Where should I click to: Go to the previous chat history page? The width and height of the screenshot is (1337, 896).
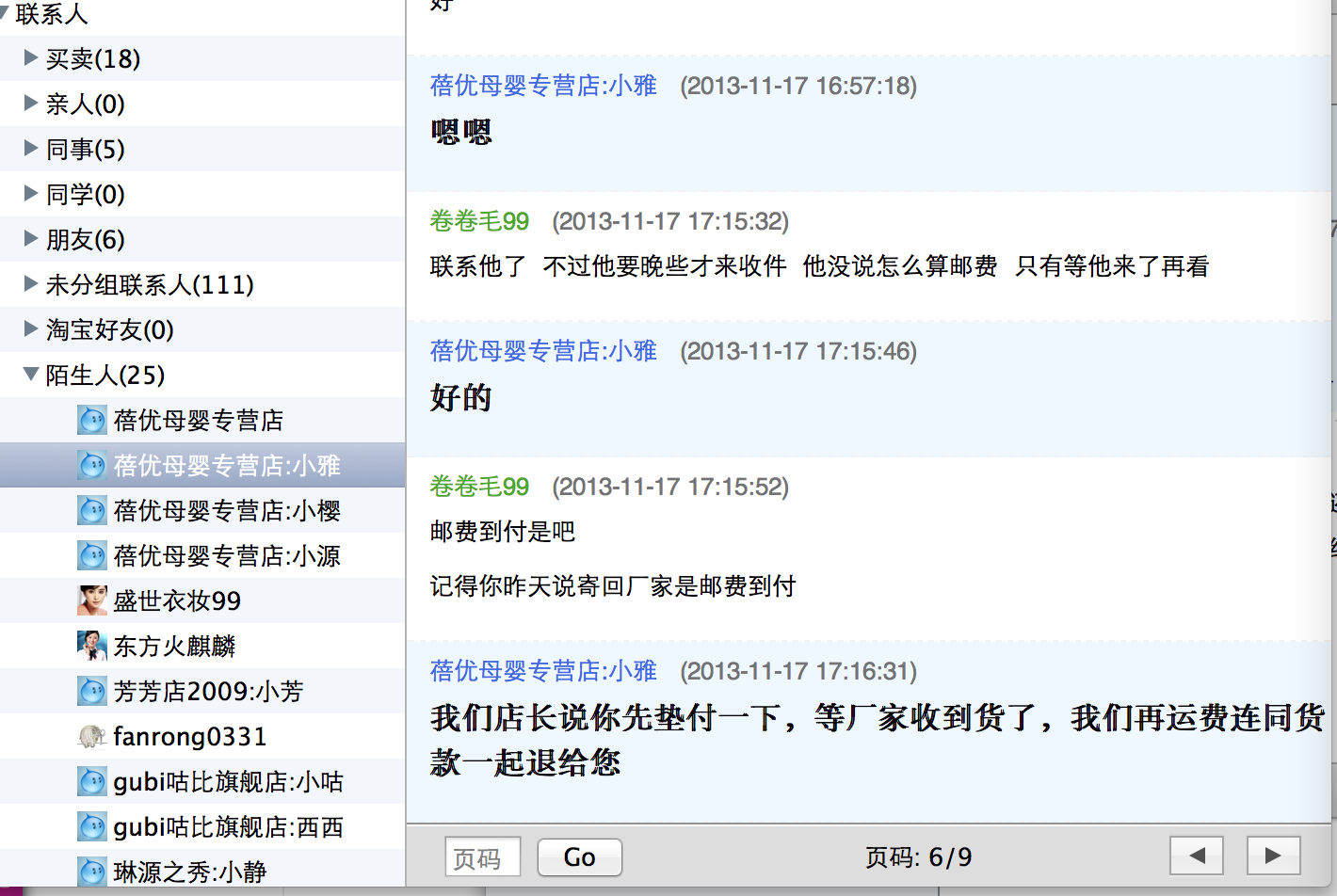(1196, 856)
